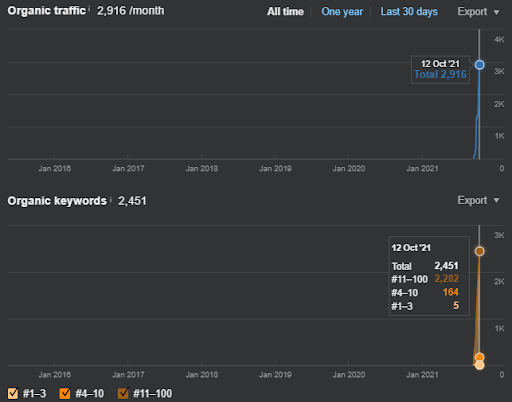Click the orange #4–10 keywords data point
The image size is (512, 402).
tap(479, 358)
